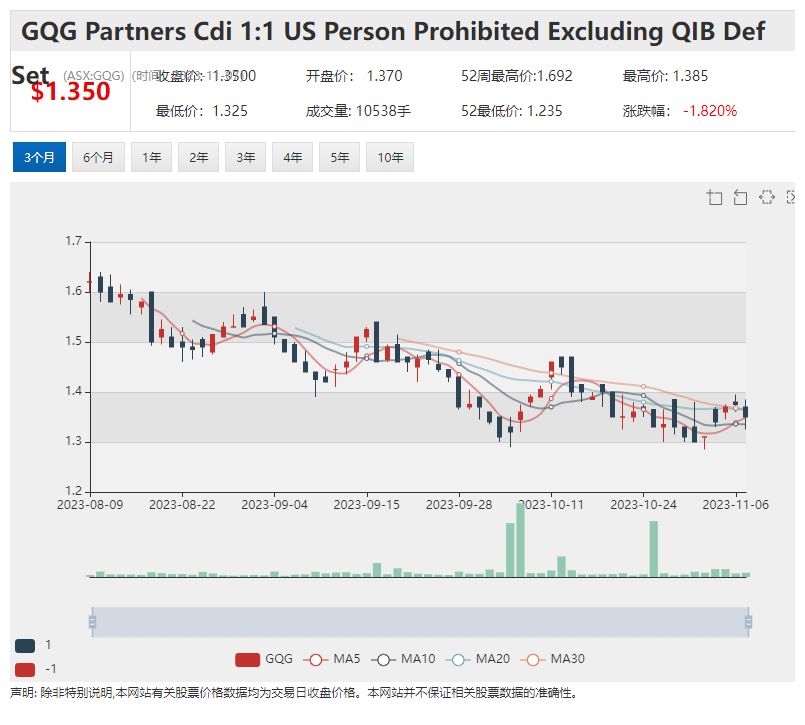Click the dark blue "1" legend swatch
805x725 pixels.
pos(25,646)
